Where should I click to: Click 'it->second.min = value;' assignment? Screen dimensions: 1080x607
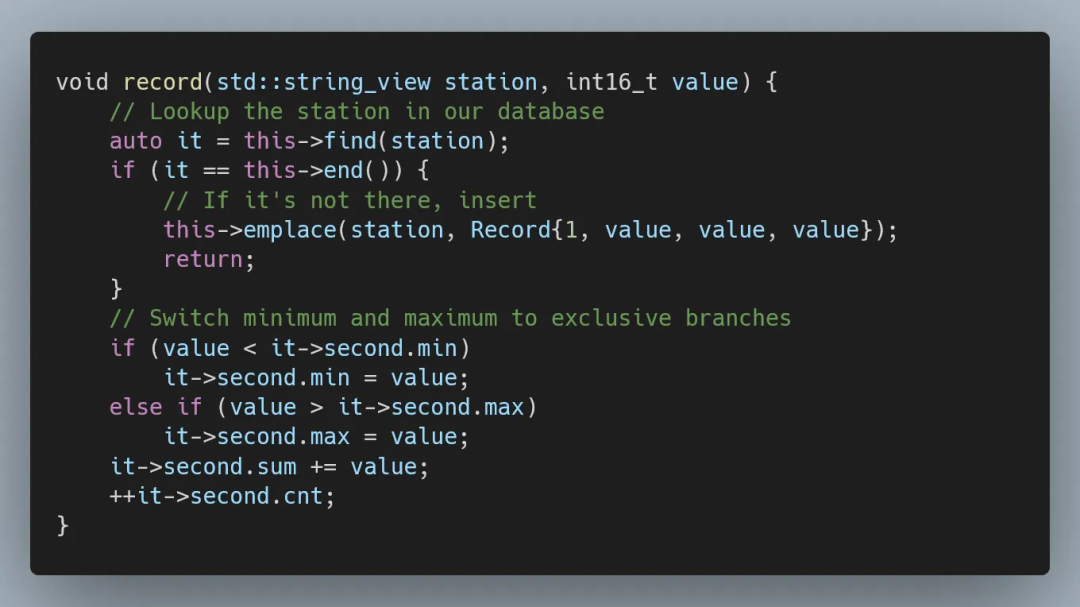click(316, 378)
